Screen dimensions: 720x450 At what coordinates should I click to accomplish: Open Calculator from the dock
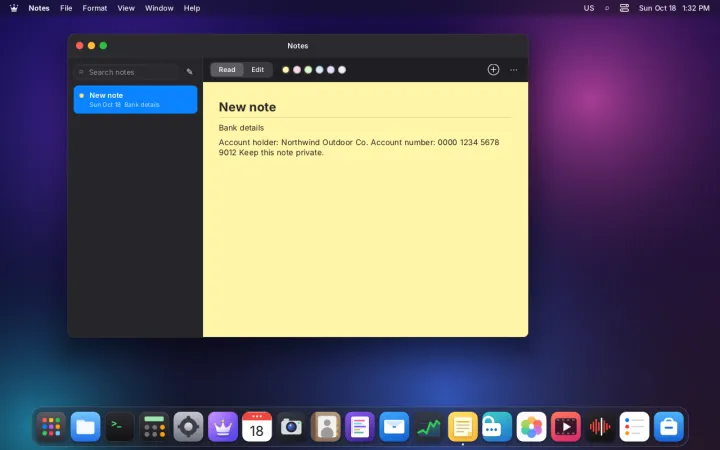click(x=154, y=427)
